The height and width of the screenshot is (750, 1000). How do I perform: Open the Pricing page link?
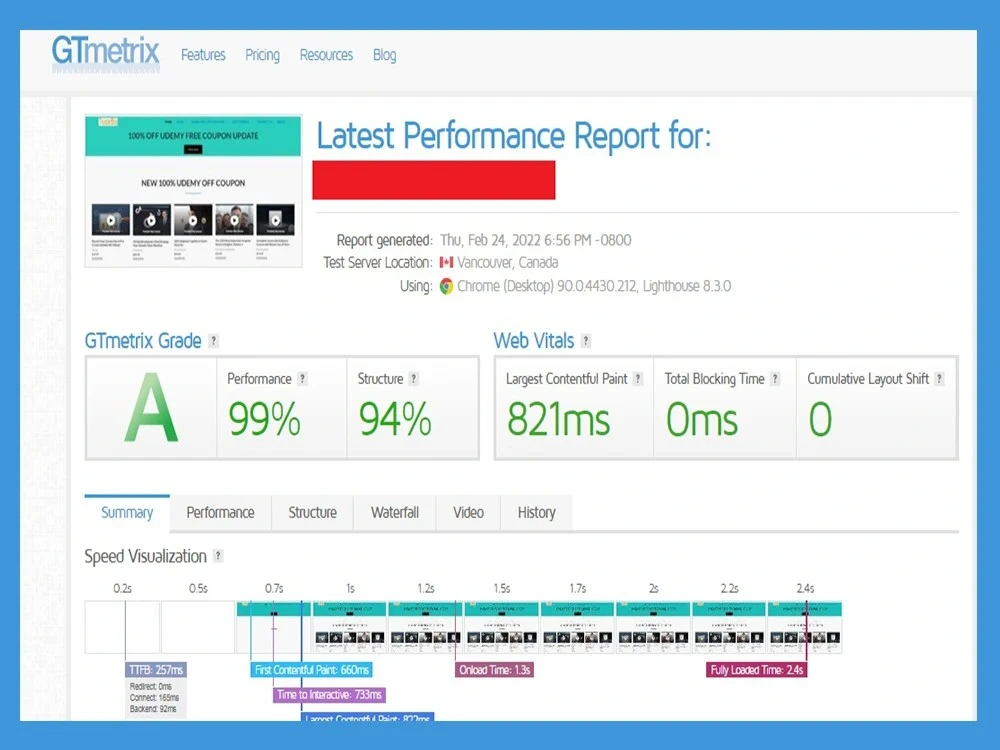tap(262, 55)
